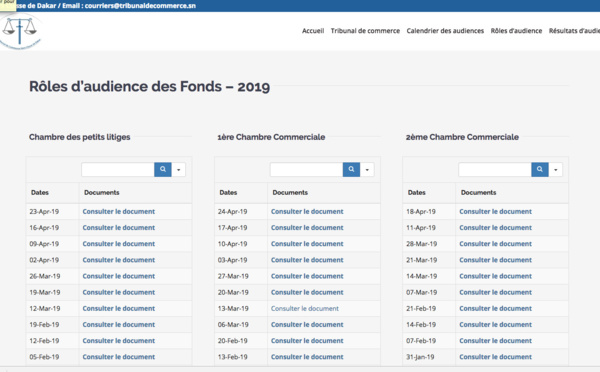Expand search options dropdown for 2ème Chambre table
Image resolution: width=600 pixels, height=372 pixels.
(x=556, y=170)
